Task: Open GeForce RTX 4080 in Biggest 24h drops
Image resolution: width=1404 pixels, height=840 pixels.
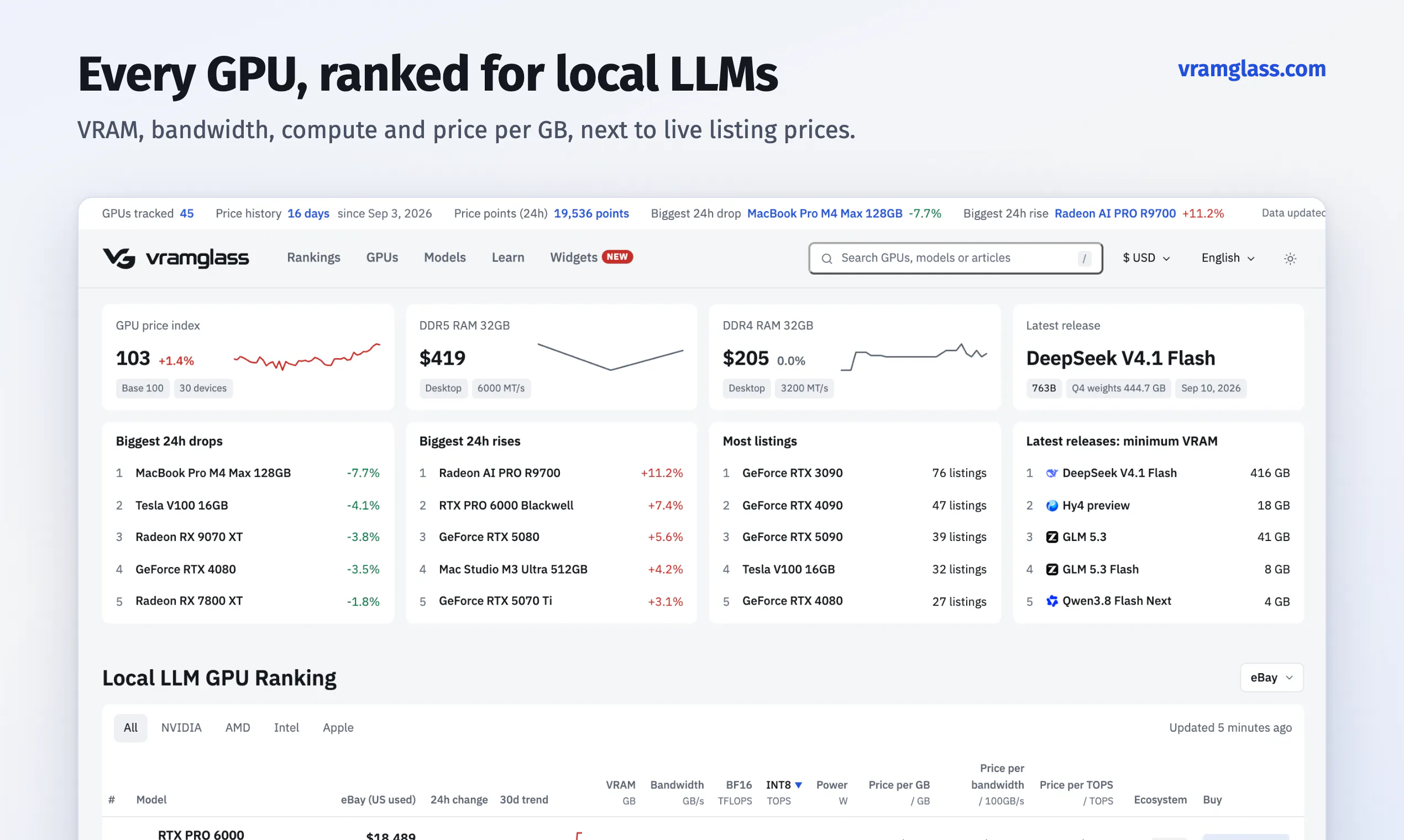Action: pos(186,569)
